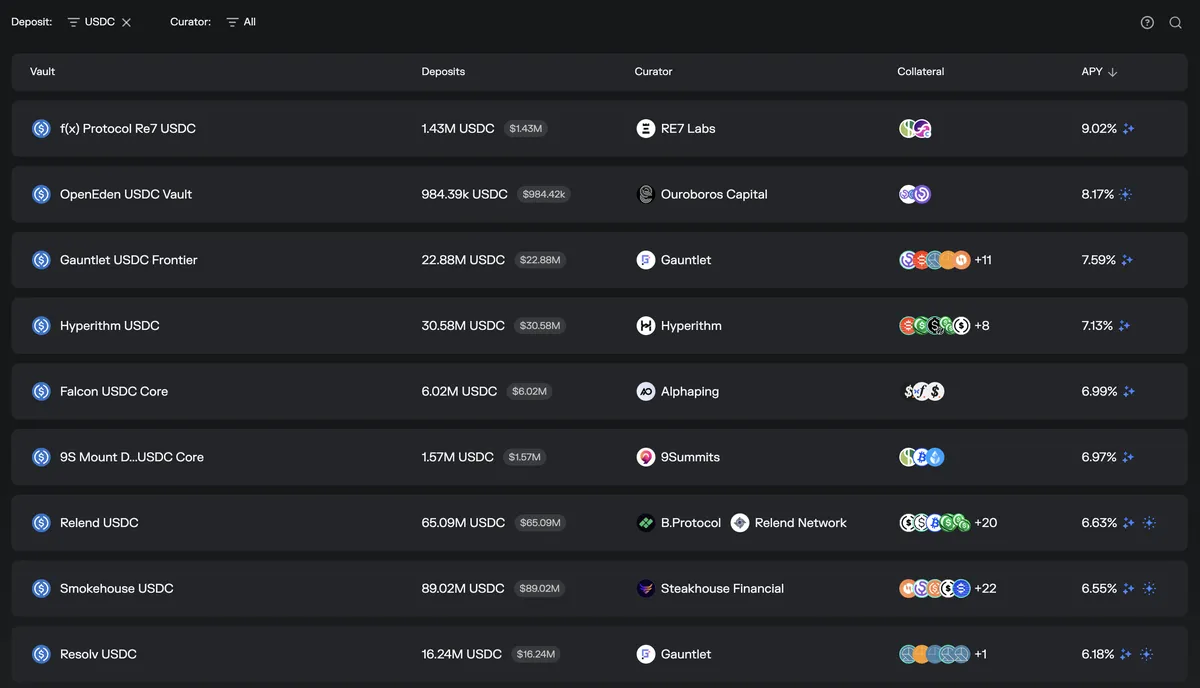Sort by the APY column arrow
Viewport: 1200px width, 688px height.
[1113, 72]
